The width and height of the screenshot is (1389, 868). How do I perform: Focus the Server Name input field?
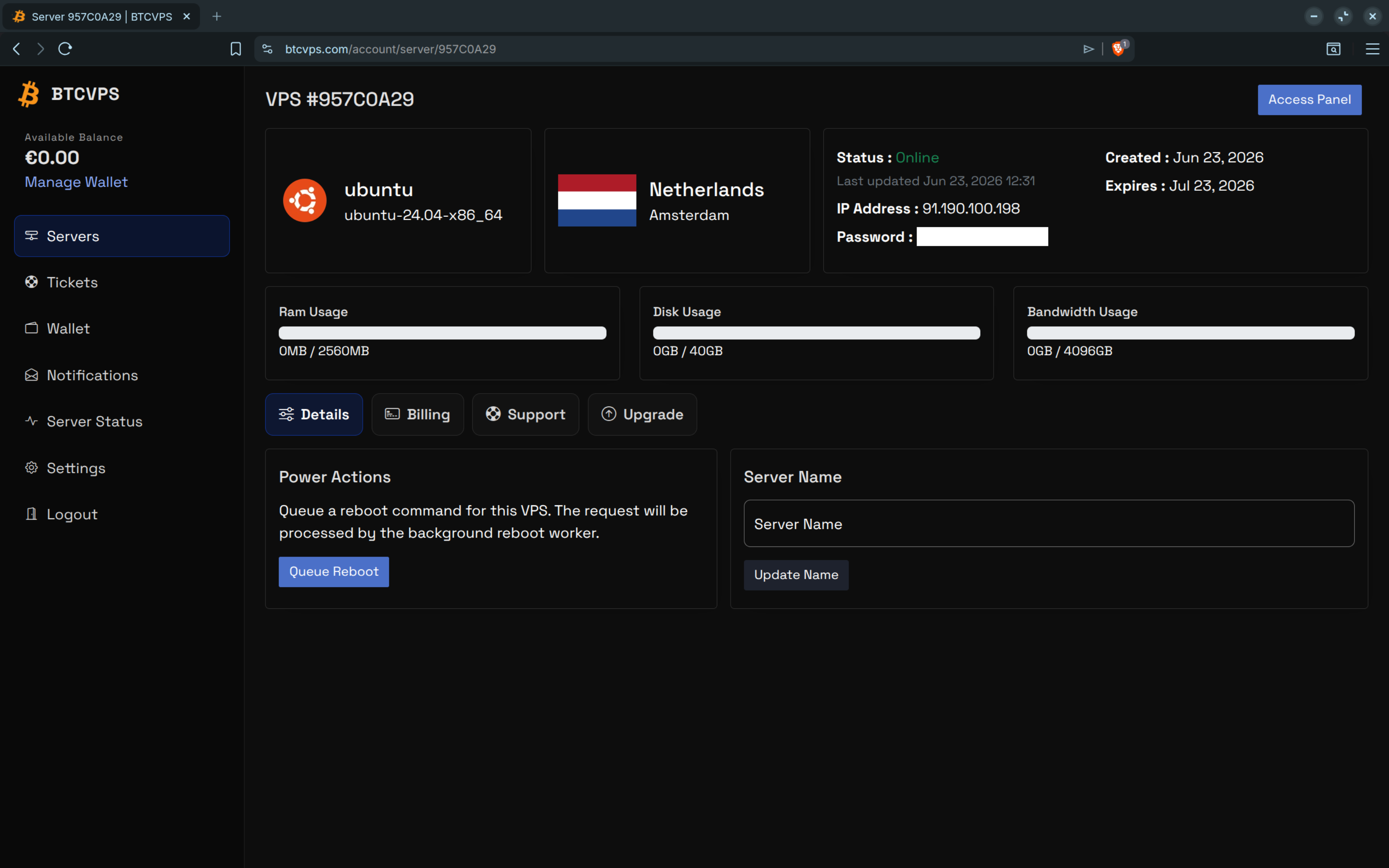tap(1049, 524)
